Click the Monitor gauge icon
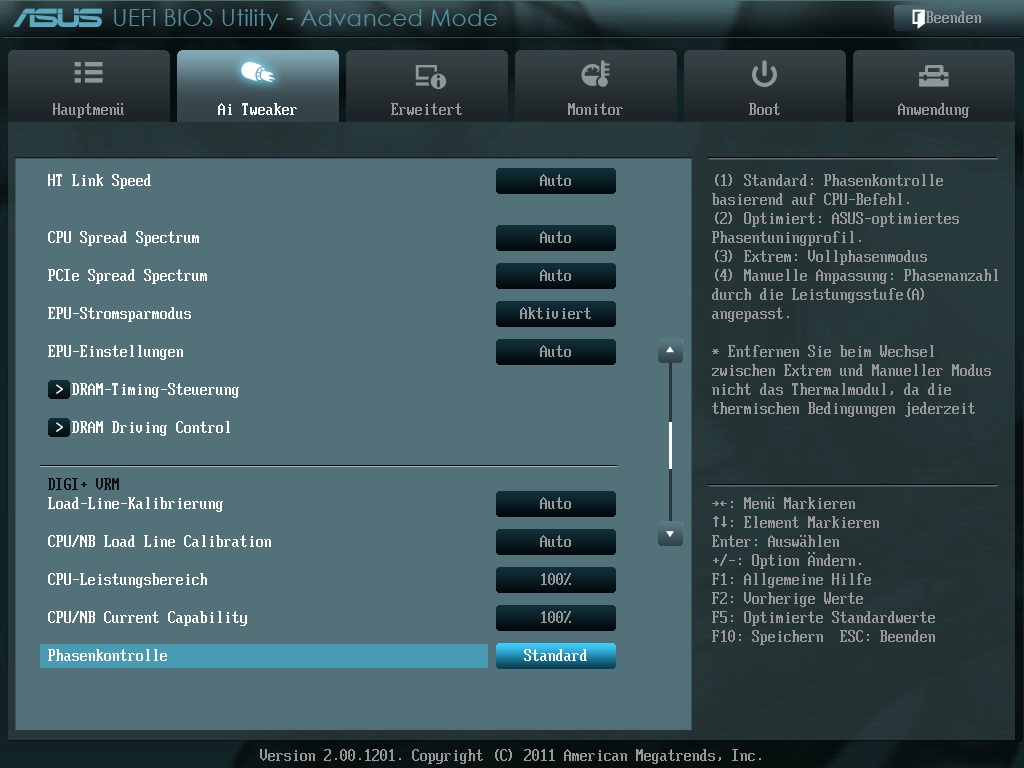Screen dimensions: 1024x768 pyautogui.click(x=596, y=74)
